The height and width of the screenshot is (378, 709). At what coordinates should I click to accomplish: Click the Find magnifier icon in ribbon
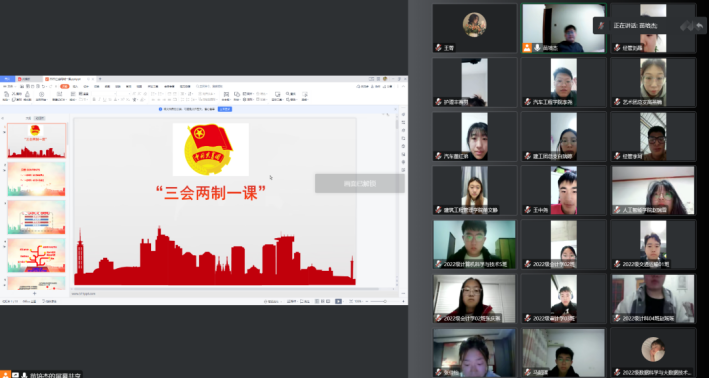(x=288, y=94)
